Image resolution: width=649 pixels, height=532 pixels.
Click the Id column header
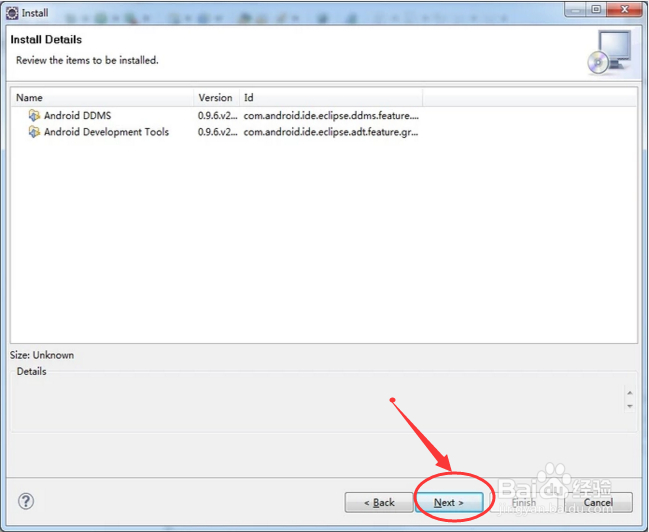331,98
